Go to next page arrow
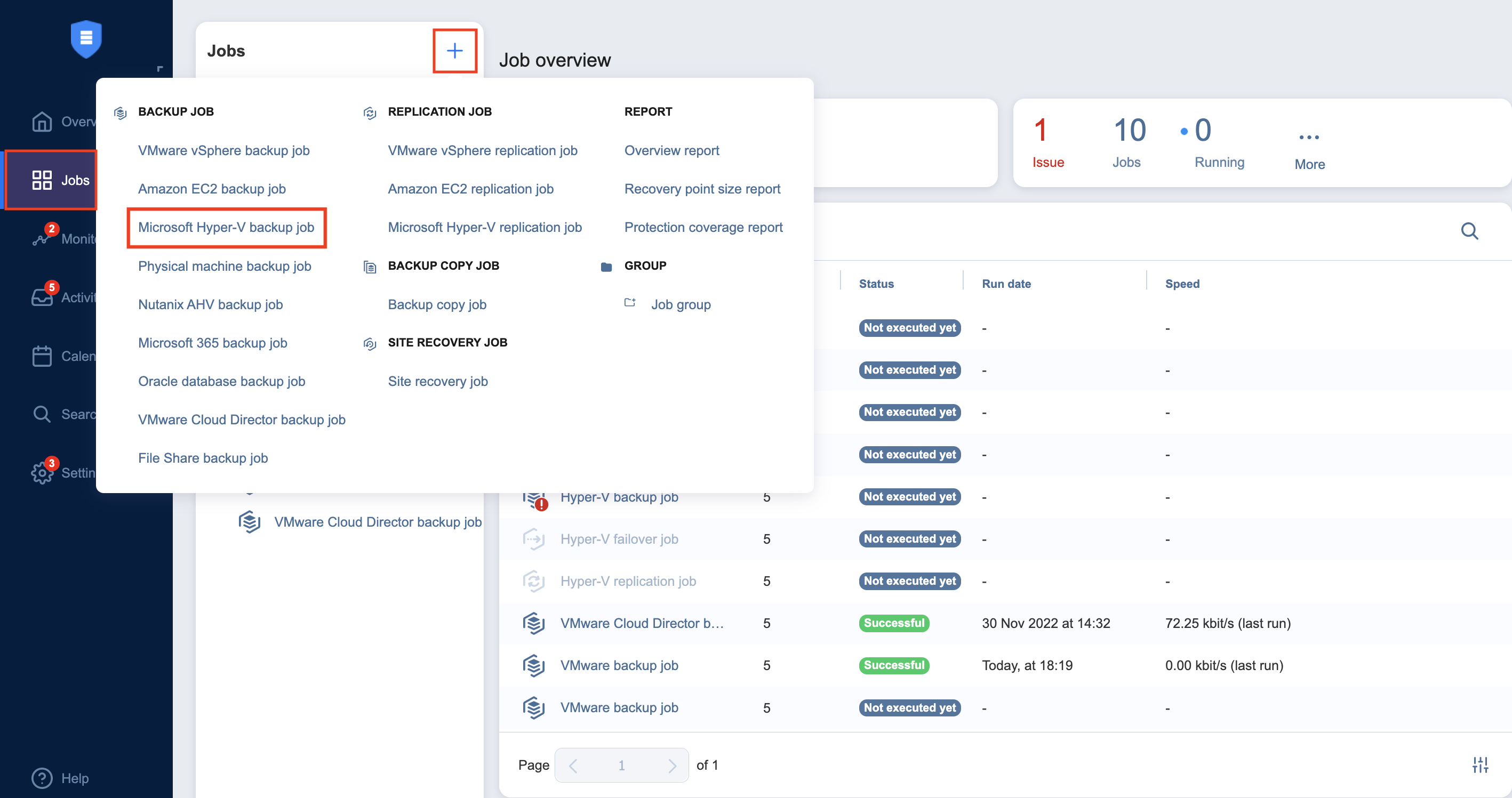The image size is (1512, 798). (x=671, y=765)
